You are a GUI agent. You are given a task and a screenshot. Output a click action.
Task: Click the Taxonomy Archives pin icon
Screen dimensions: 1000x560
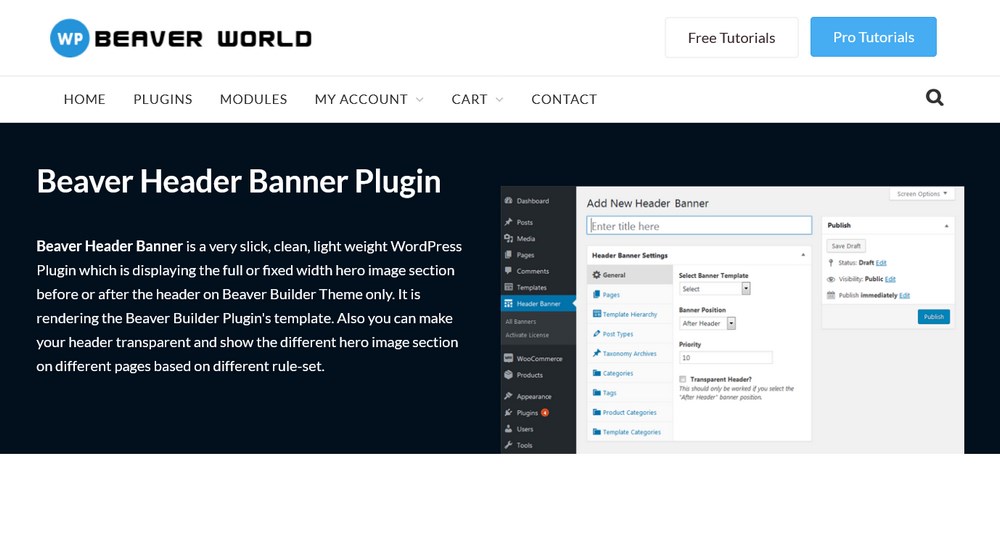(x=596, y=353)
